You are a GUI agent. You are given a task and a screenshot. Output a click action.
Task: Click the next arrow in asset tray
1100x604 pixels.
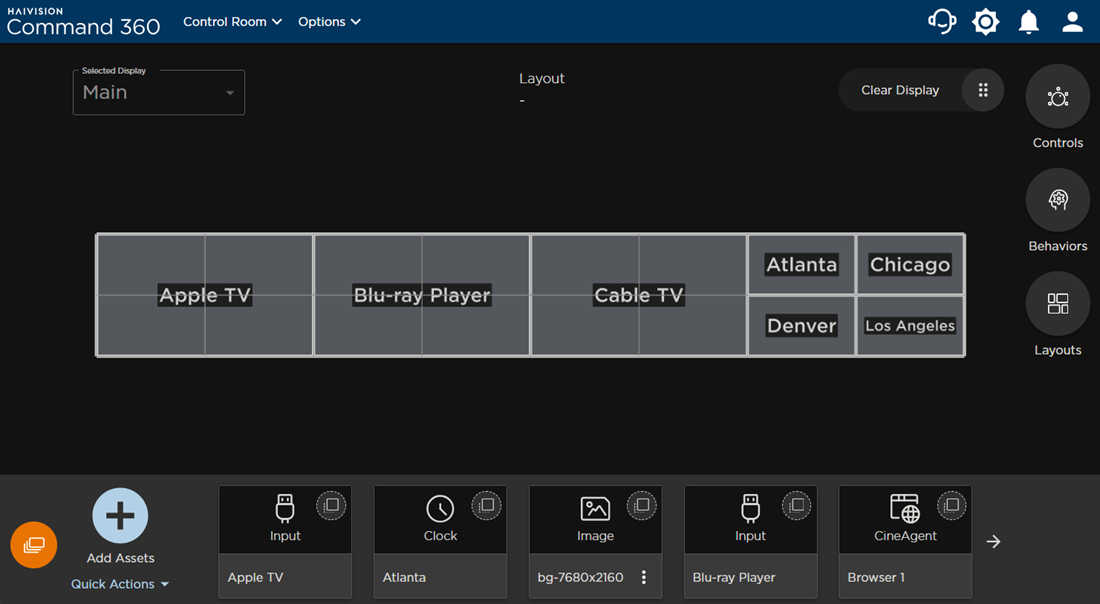993,542
